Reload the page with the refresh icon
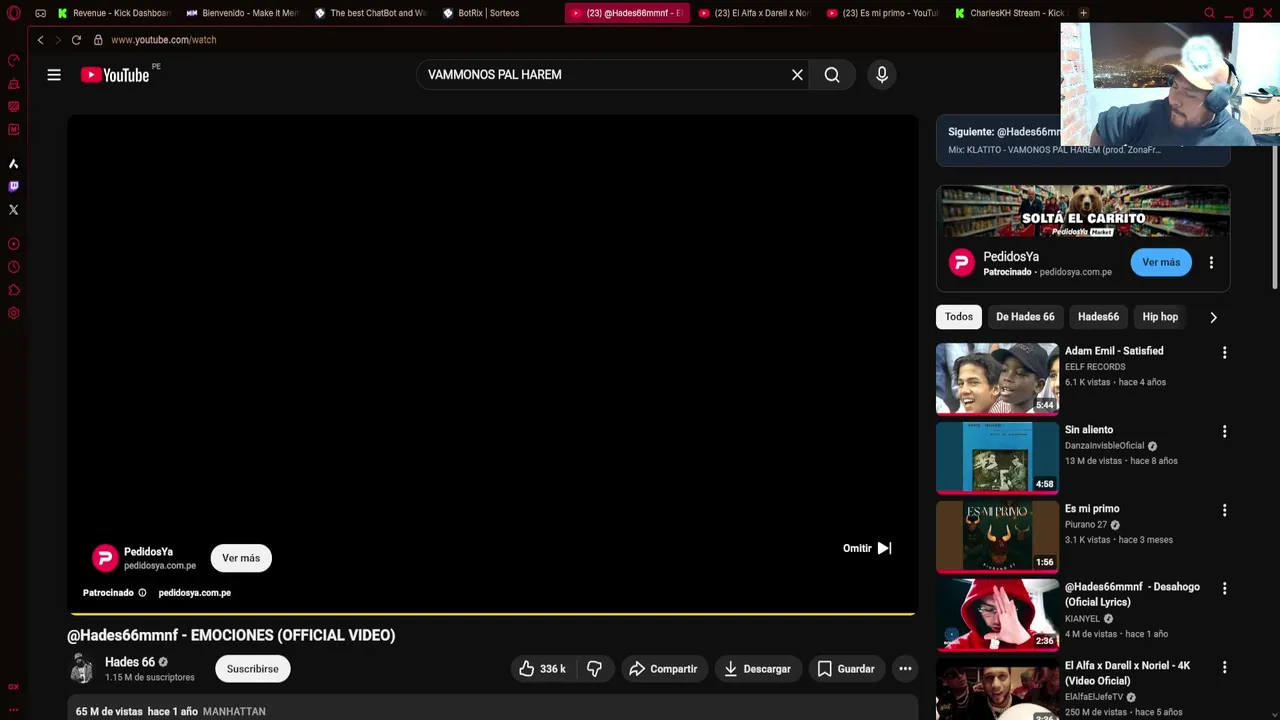This screenshot has height=720, width=1280. pos(76,40)
